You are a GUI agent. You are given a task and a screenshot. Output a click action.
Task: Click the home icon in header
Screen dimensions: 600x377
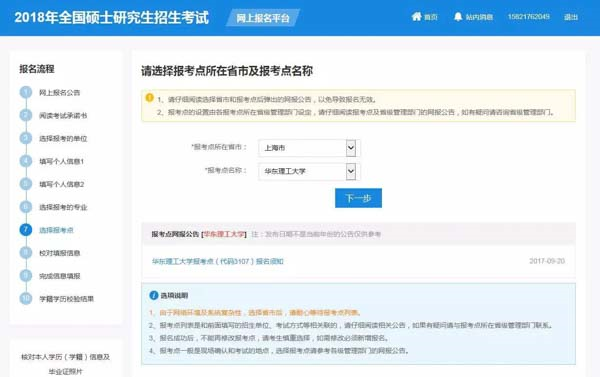[x=416, y=17]
